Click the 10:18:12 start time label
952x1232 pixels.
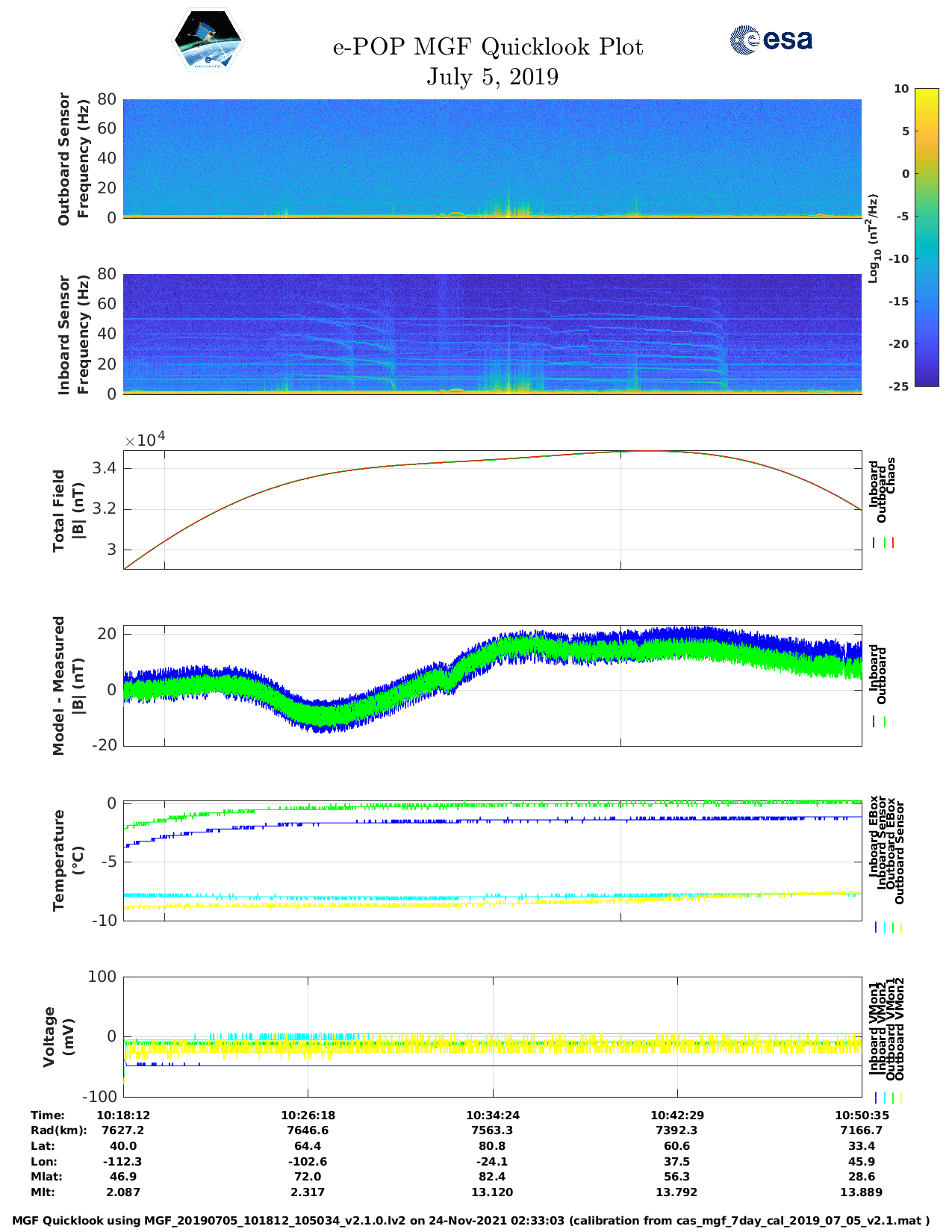[x=123, y=1115]
